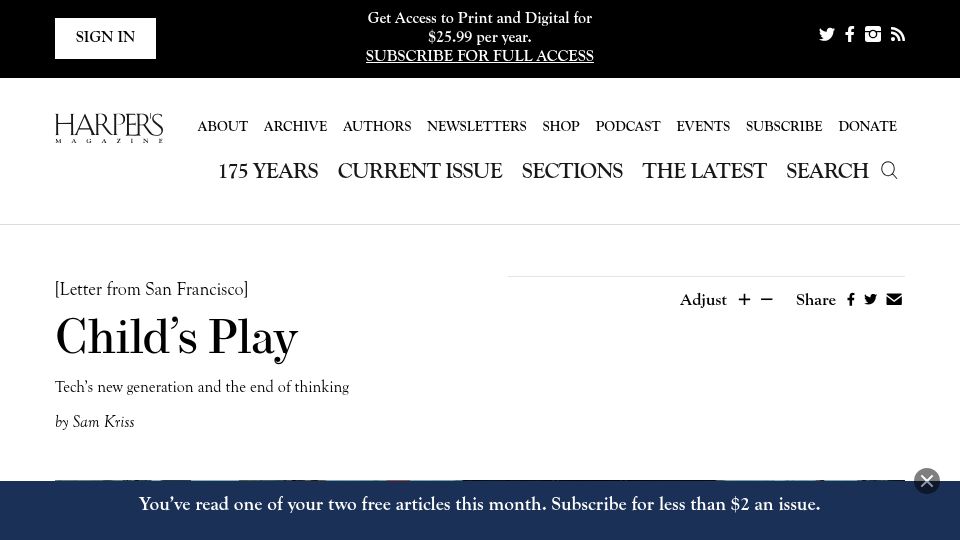Open Harper's Instagram page from header
The height and width of the screenshot is (540, 960).
(x=872, y=34)
